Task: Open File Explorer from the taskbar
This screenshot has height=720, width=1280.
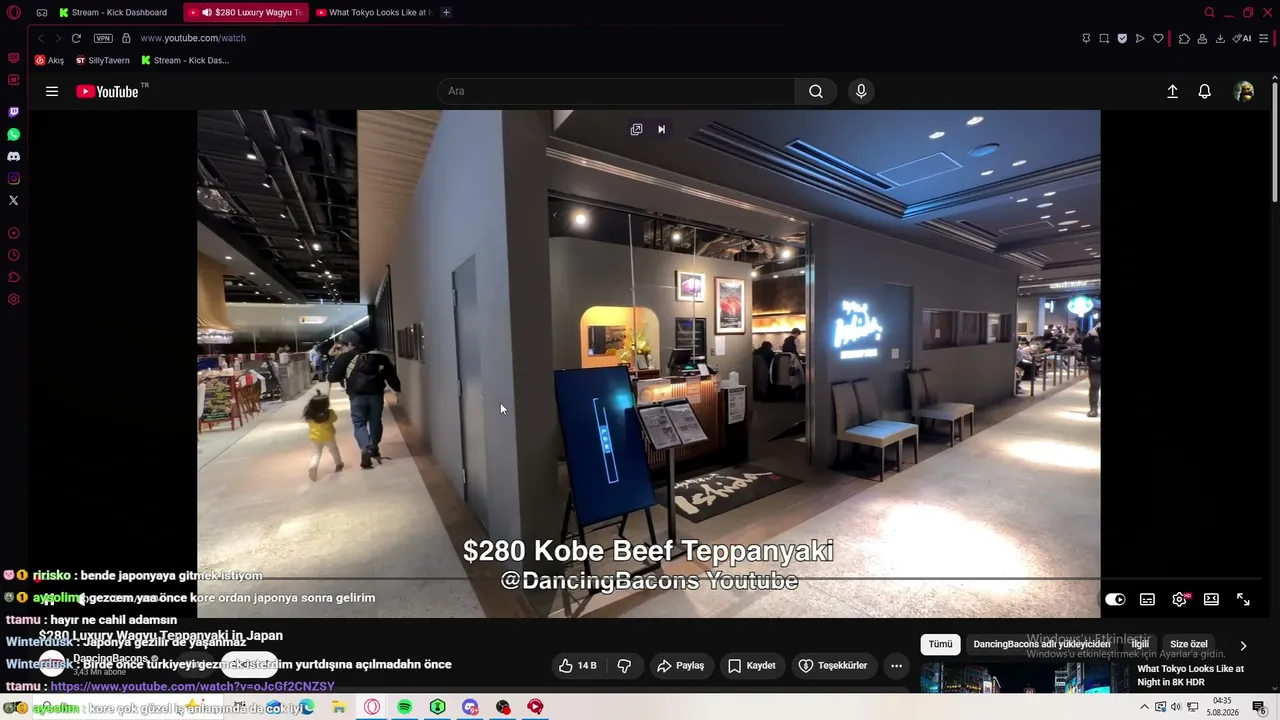Action: tap(339, 707)
